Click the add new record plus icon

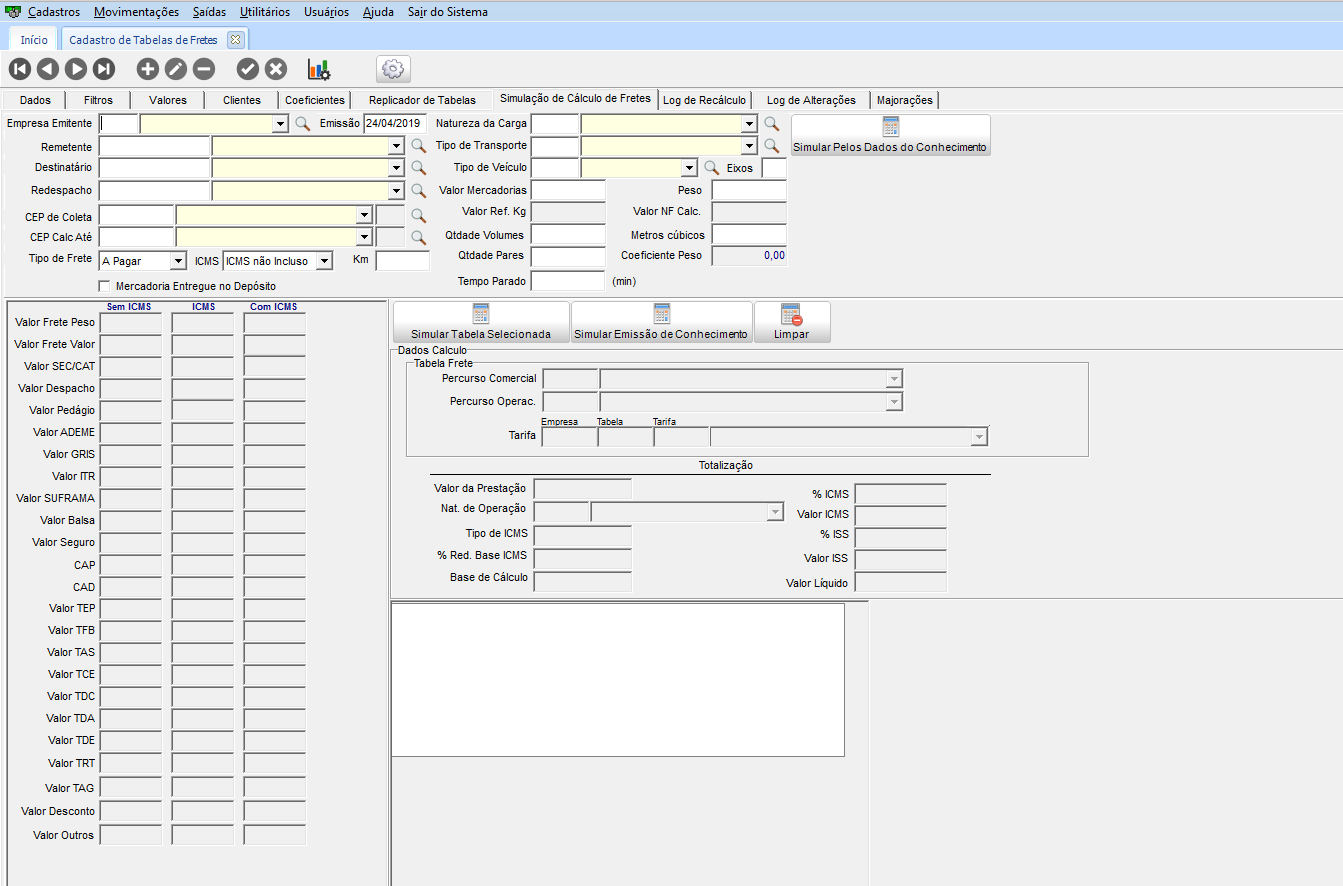pos(147,69)
